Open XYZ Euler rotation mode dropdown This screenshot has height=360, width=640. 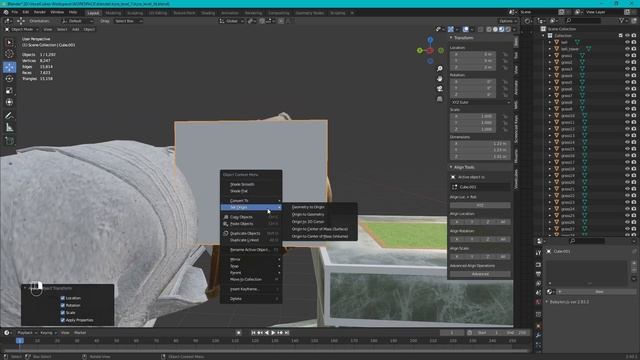(480, 102)
